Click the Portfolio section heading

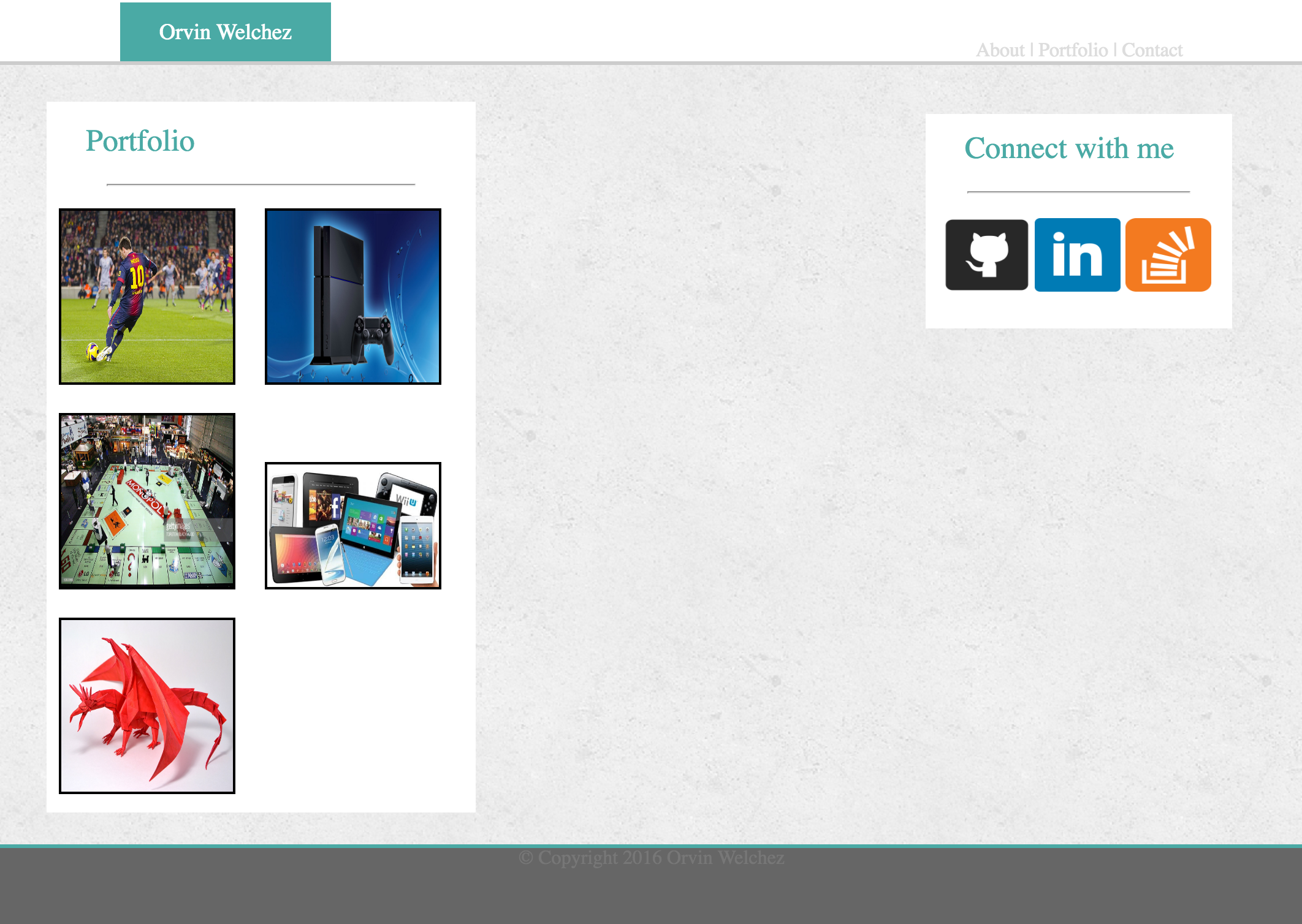(x=140, y=141)
